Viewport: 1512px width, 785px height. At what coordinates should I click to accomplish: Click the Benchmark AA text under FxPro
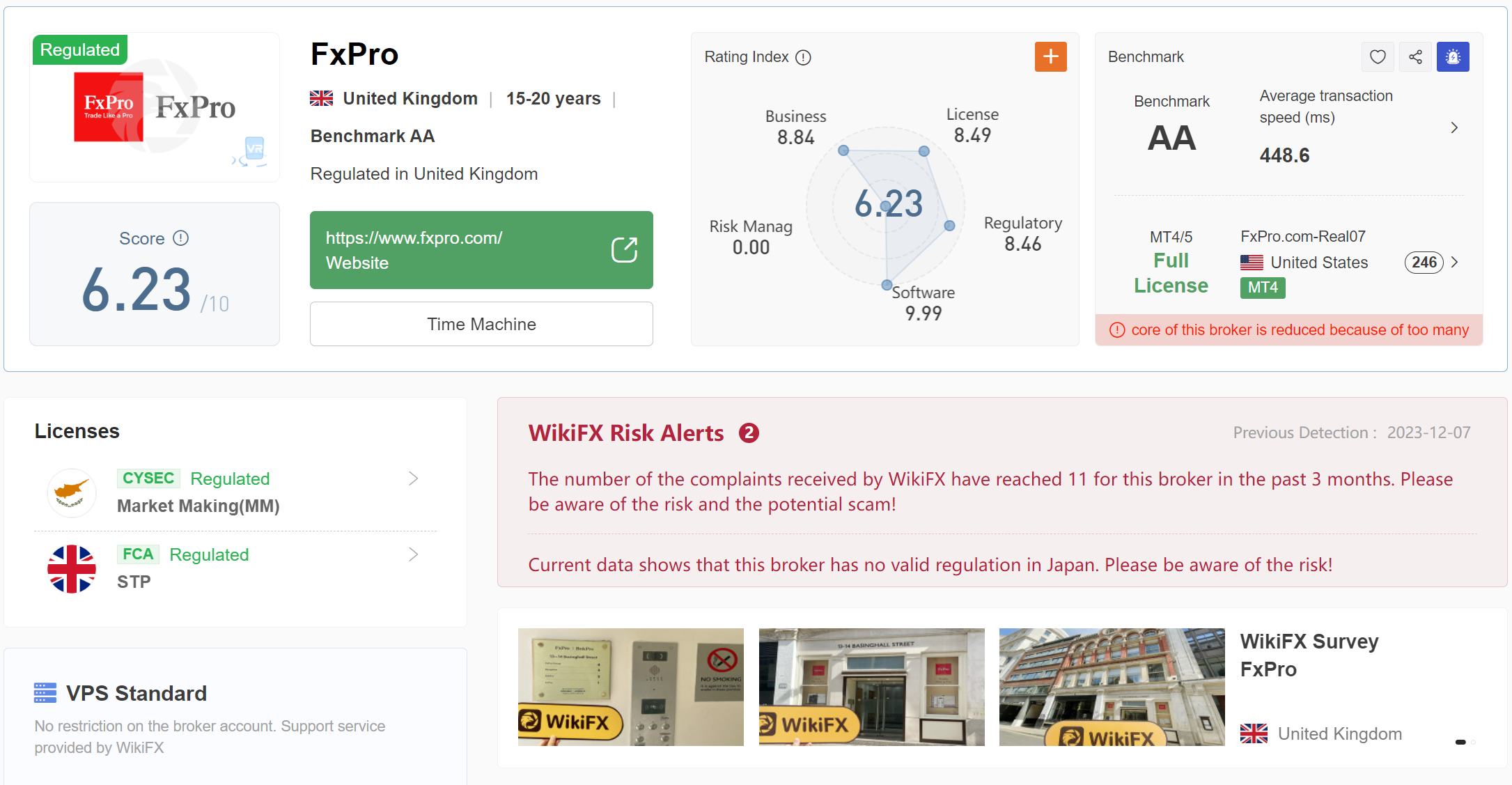coord(373,136)
